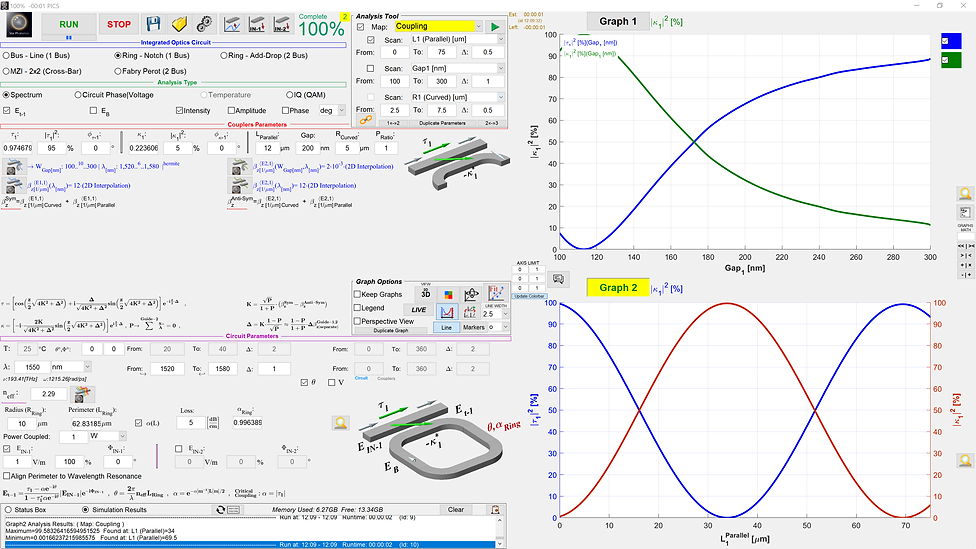Image resolution: width=976 pixels, height=549 pixels.
Task: Select the Graph 1 tab label
Action: [617, 21]
